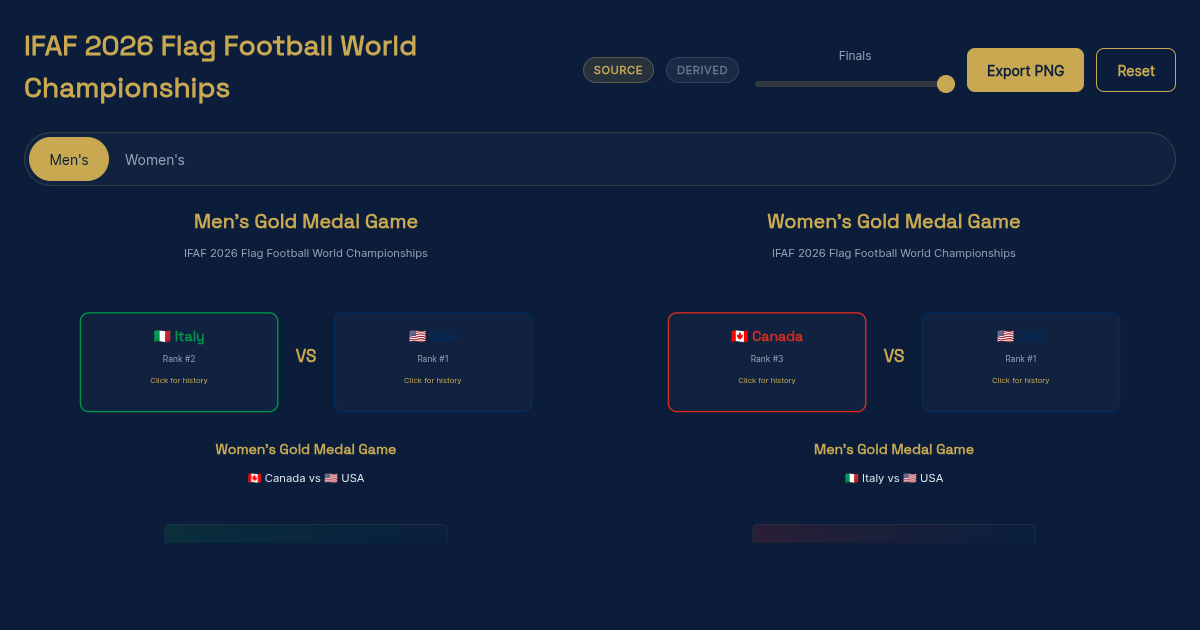The width and height of the screenshot is (1200, 630).
Task: Click Italy flag in 'Italy vs USA' line
Action: pos(852,478)
